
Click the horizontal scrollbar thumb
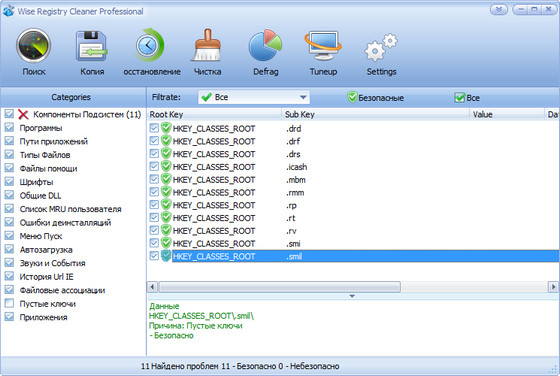[280, 287]
